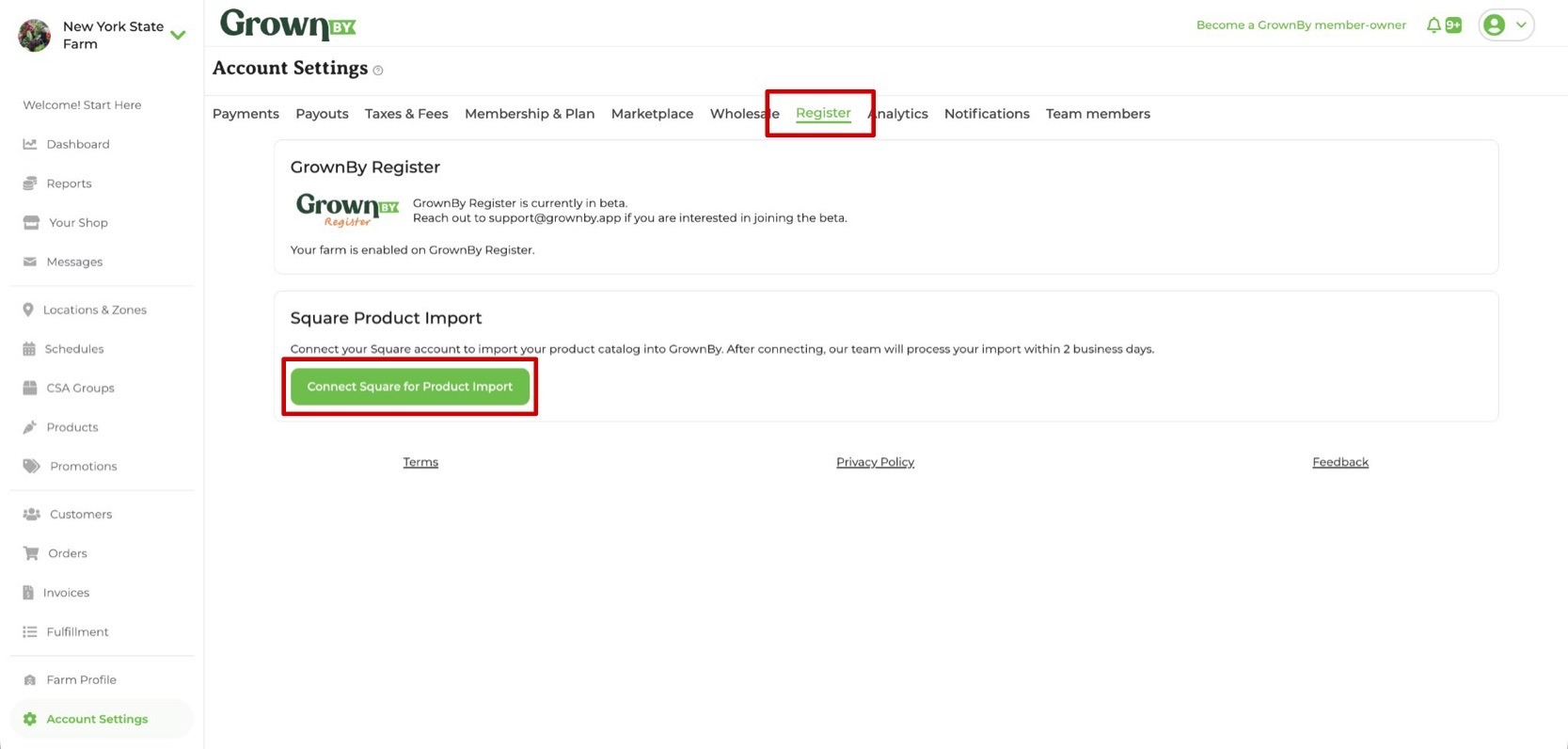The image size is (1568, 749).
Task: Click the Locations & Zones pin icon
Action: [x=28, y=310]
